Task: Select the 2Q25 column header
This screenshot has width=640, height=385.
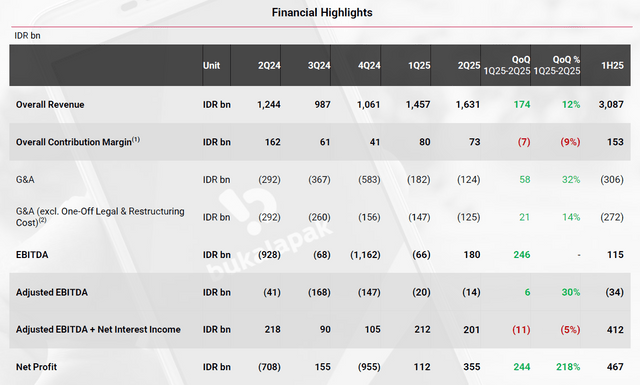Action: click(469, 65)
